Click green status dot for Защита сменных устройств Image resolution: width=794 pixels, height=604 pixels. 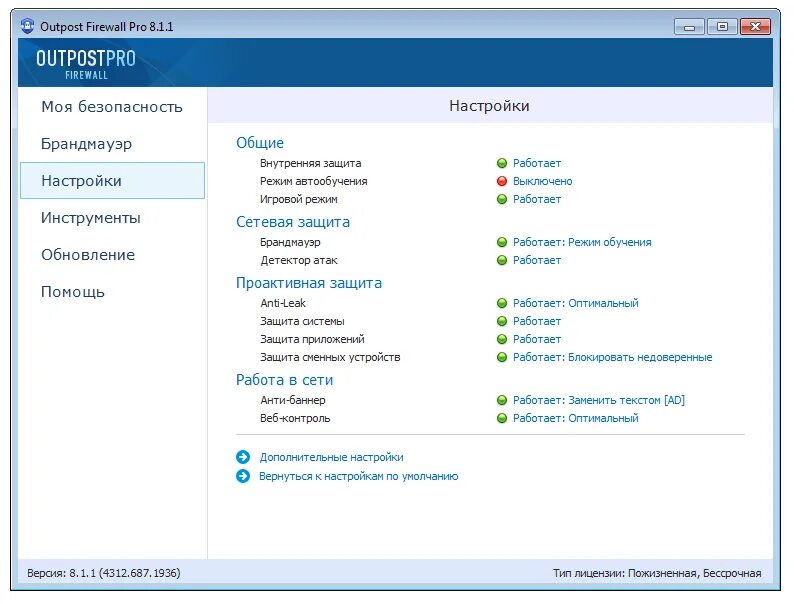[502, 357]
